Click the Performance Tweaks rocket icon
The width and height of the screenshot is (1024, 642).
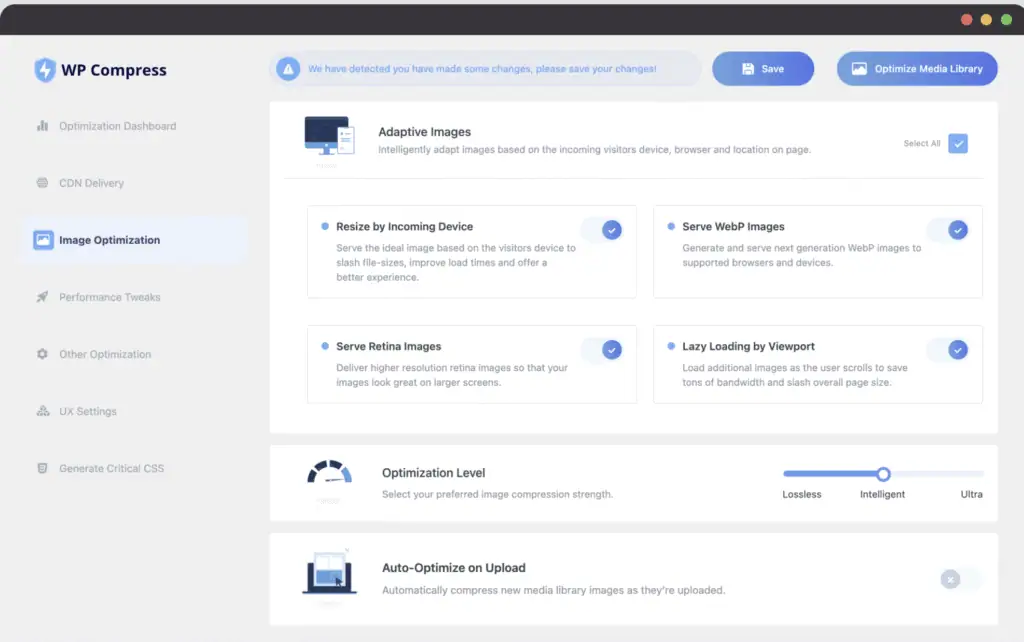click(42, 297)
